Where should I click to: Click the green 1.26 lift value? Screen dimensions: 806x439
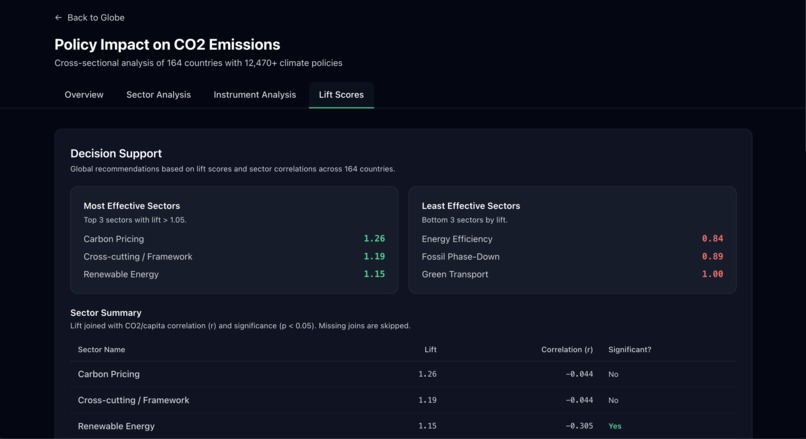(x=374, y=239)
